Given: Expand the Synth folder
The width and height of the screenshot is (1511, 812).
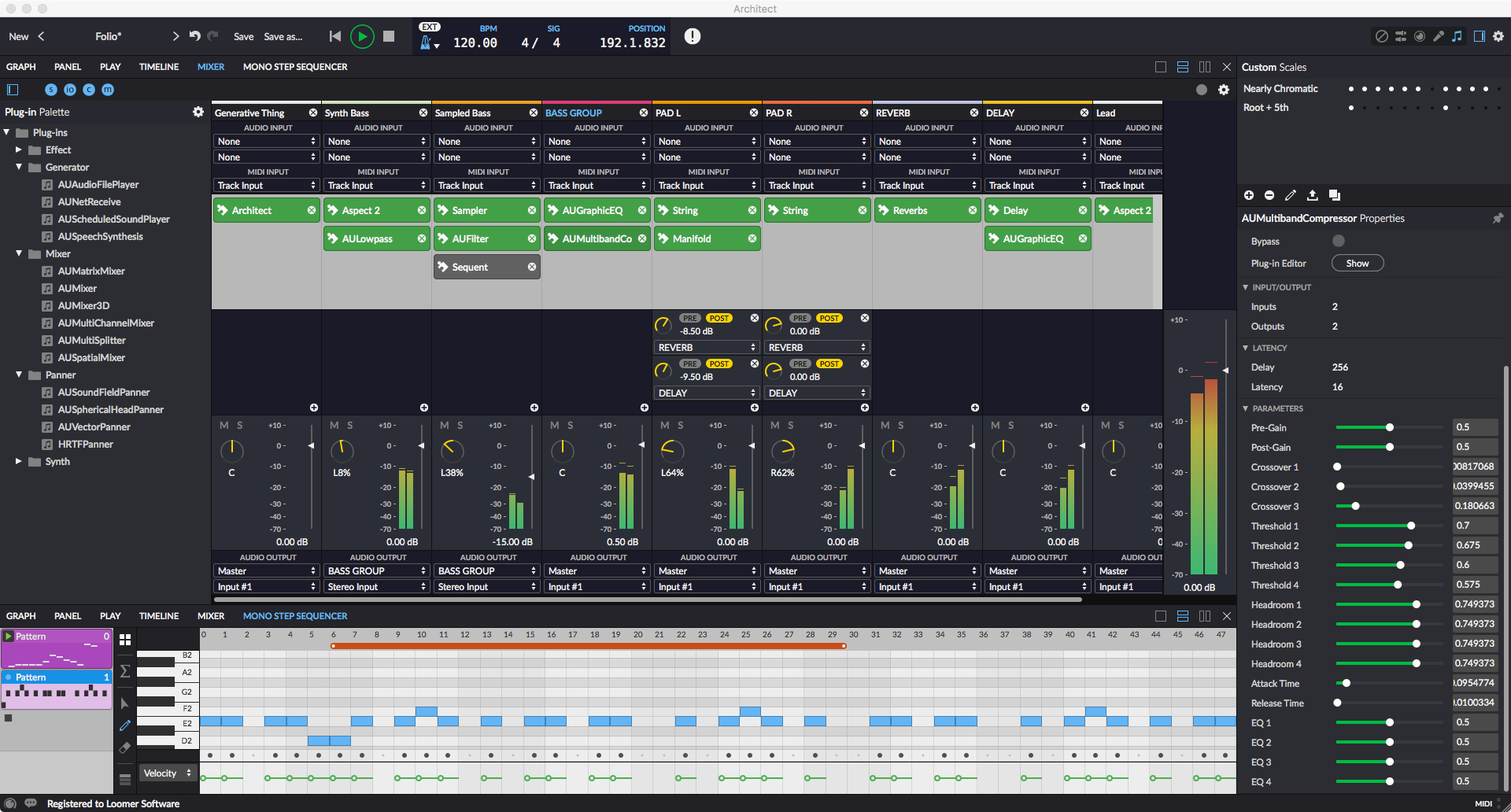Looking at the screenshot, I should click(19, 461).
